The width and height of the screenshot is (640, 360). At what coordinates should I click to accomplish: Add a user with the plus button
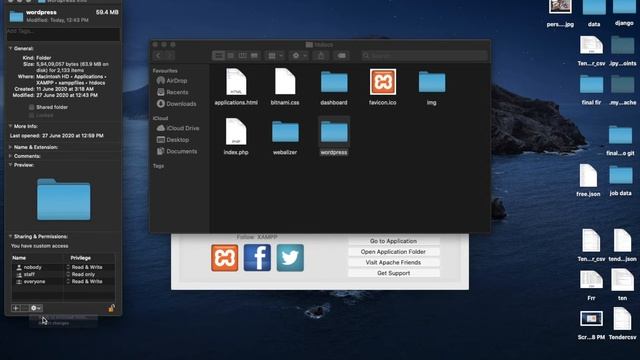tap(16, 308)
